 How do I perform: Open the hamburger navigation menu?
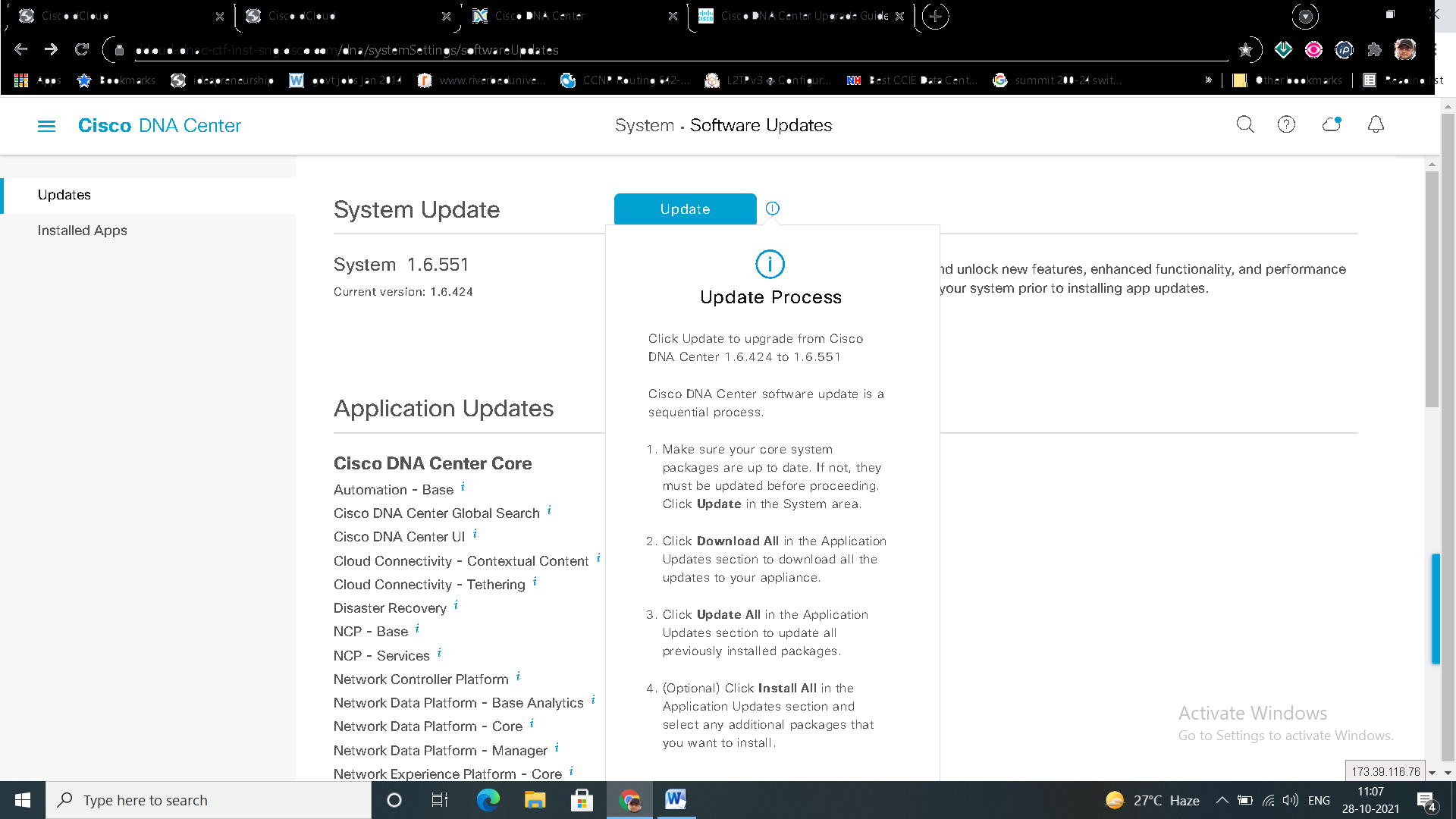[46, 126]
